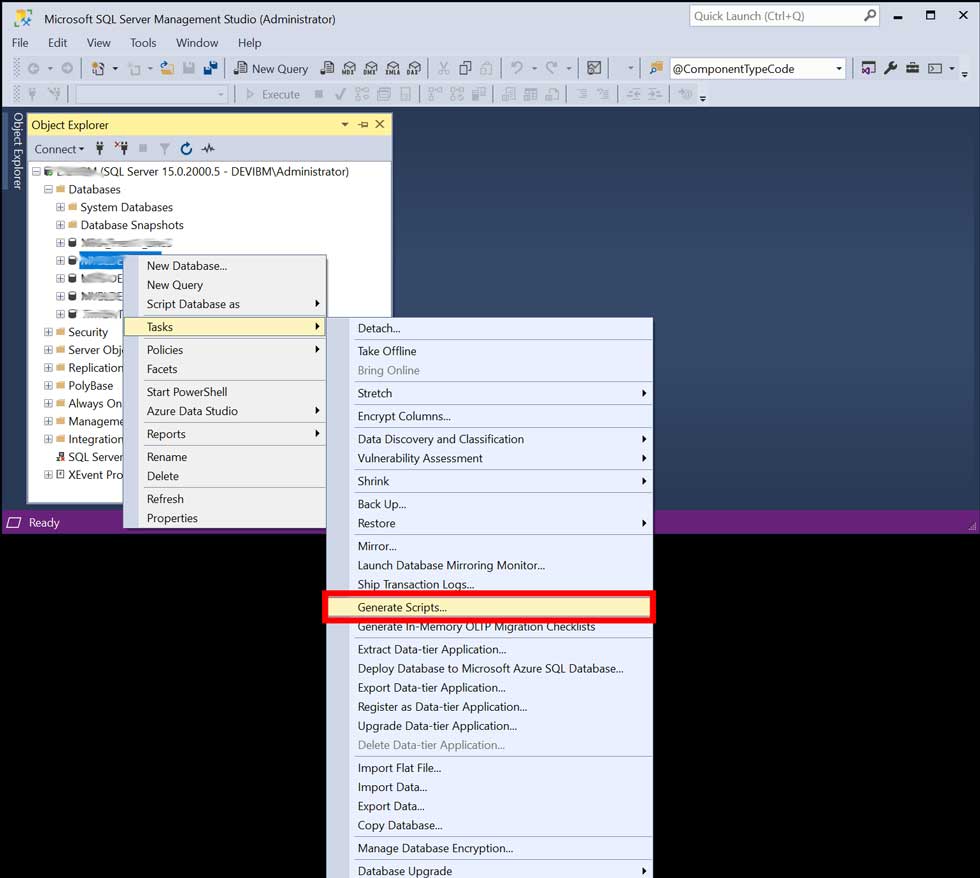Click the XMLA query icon
980x878 pixels.
click(392, 69)
